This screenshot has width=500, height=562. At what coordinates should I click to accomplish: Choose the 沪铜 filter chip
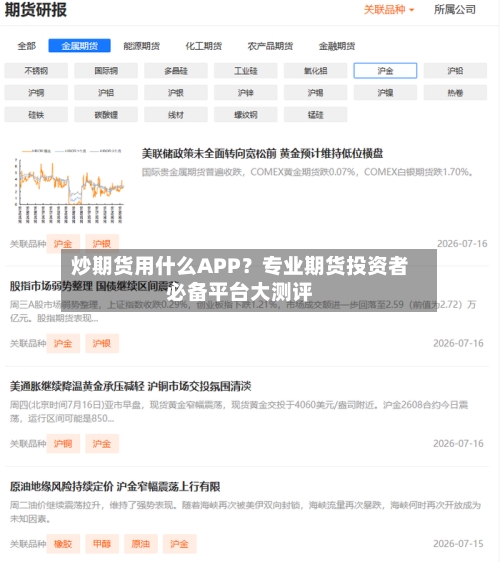click(x=36, y=93)
